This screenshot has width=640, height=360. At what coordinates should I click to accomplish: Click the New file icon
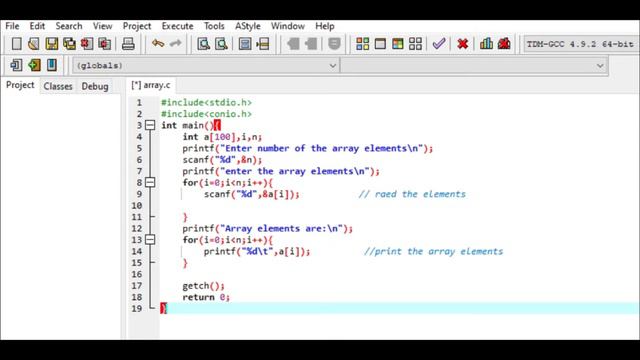click(x=16, y=44)
